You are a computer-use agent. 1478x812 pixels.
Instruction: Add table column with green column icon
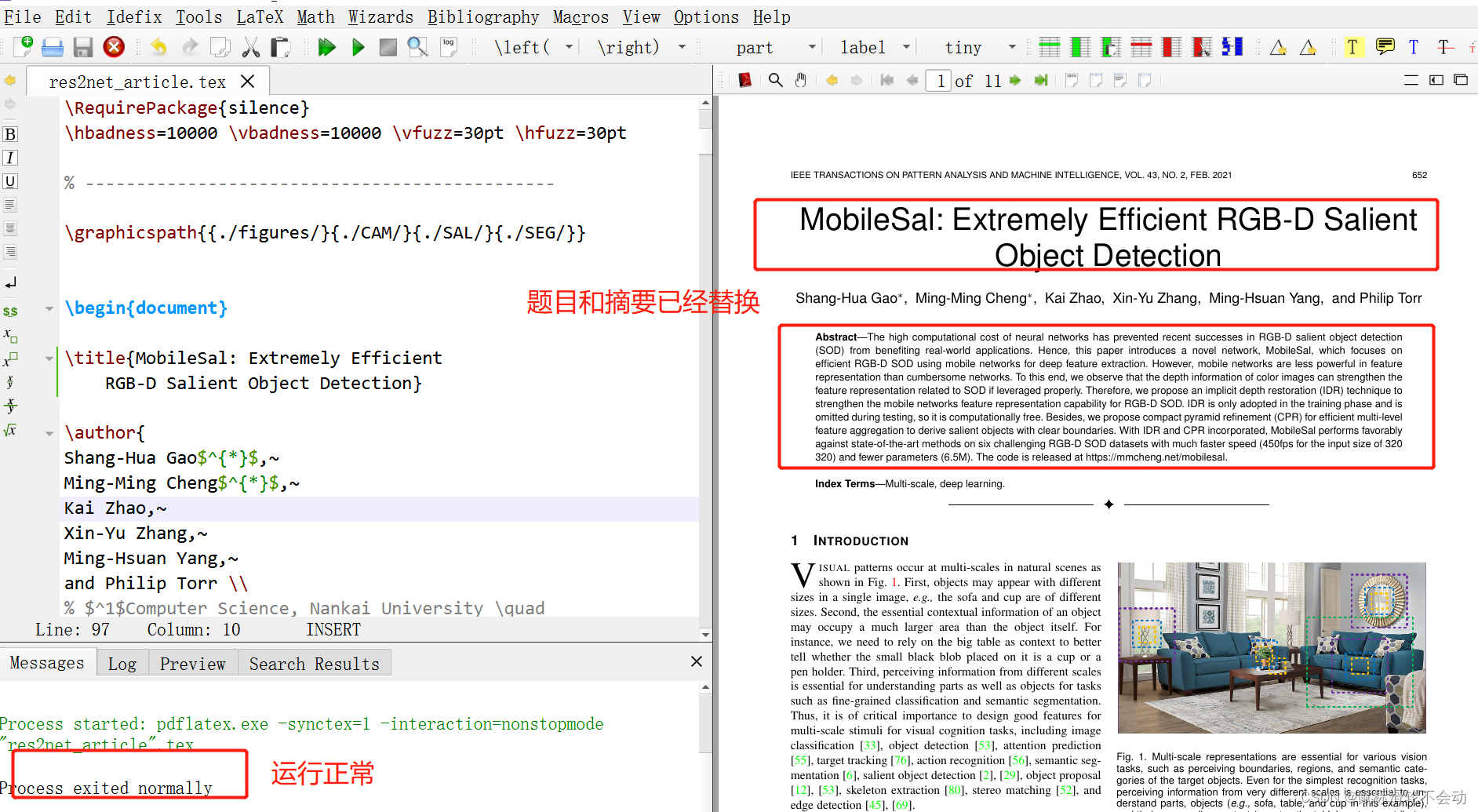1080,48
